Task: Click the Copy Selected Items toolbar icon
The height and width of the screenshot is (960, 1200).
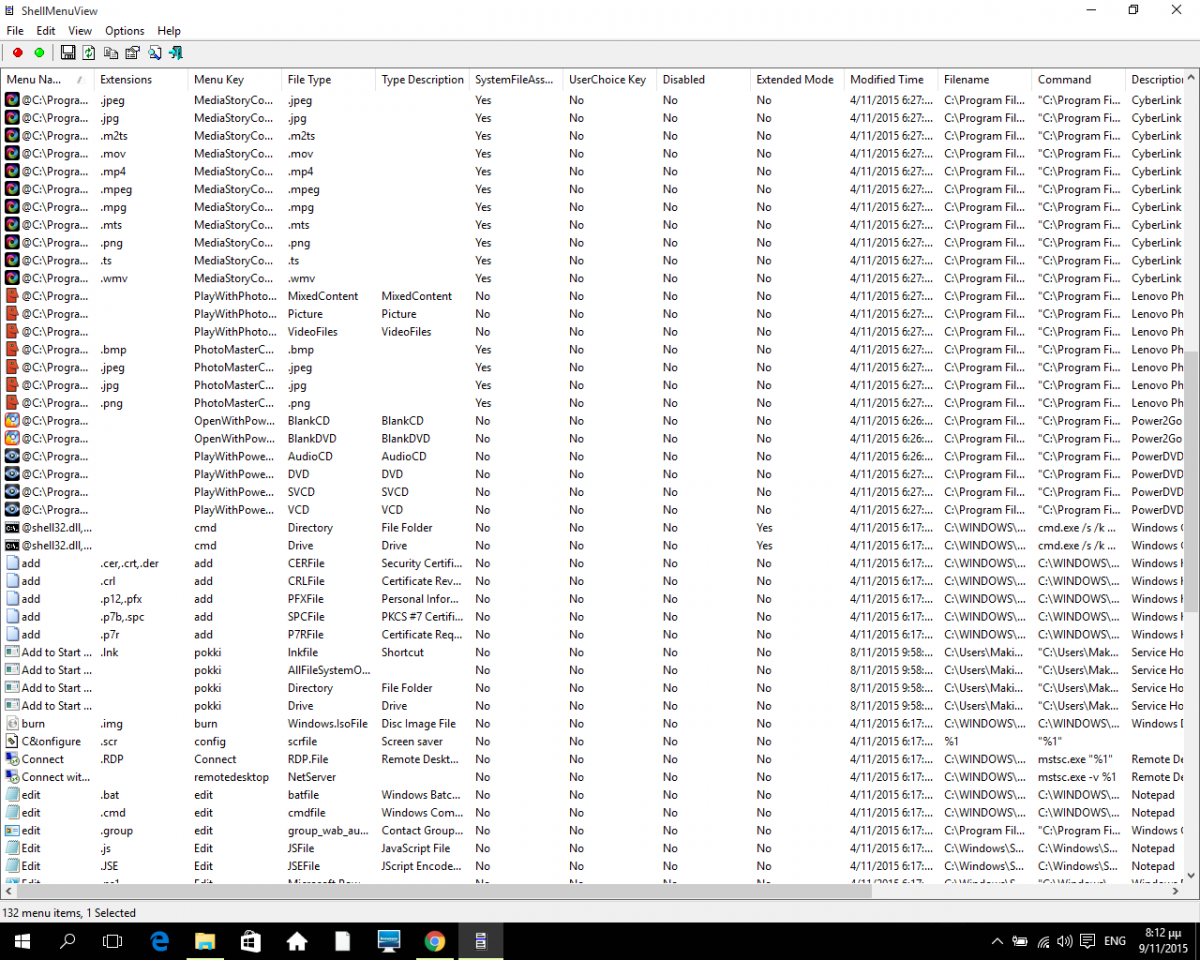Action: (111, 53)
